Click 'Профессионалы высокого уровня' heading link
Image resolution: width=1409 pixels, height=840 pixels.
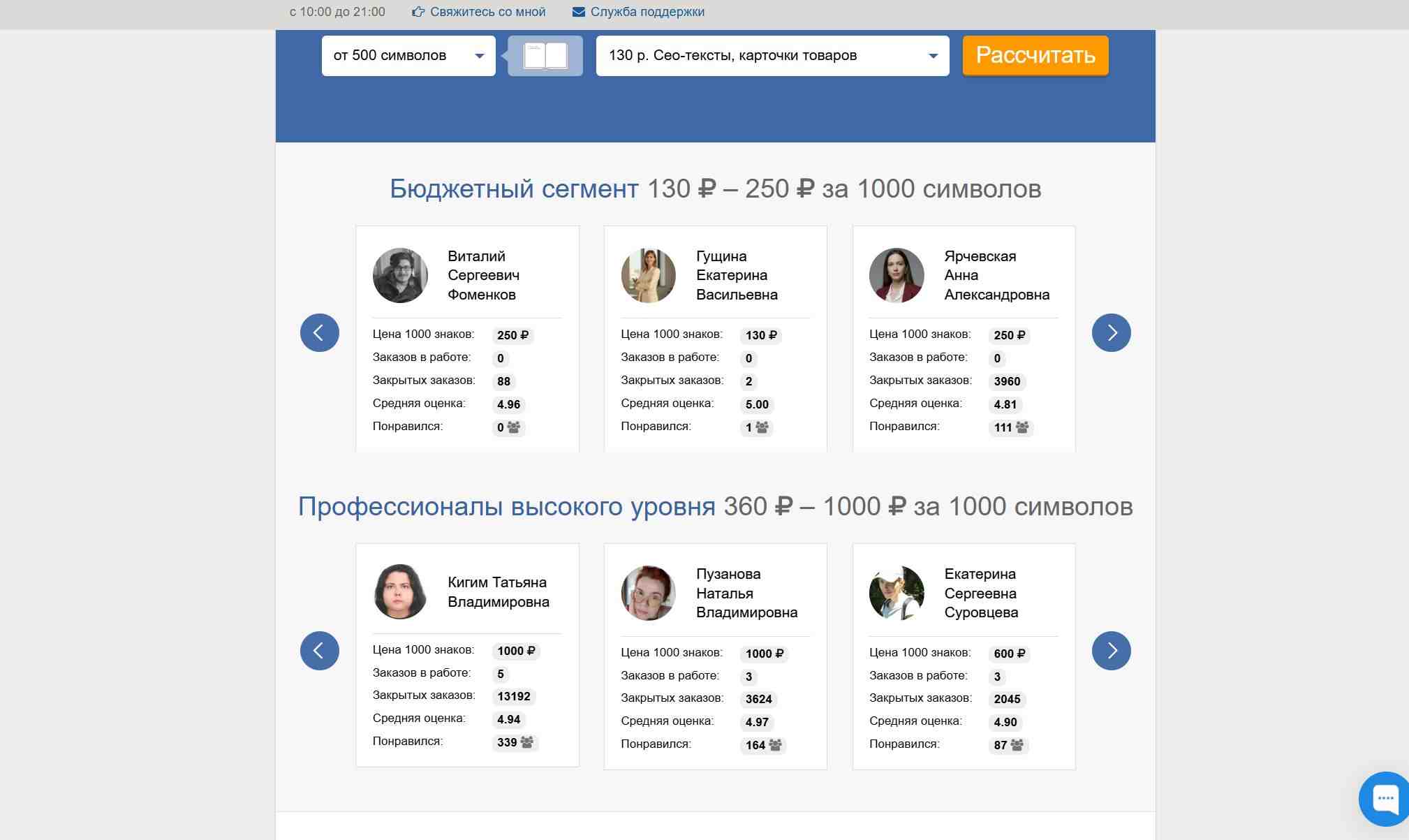[x=506, y=506]
